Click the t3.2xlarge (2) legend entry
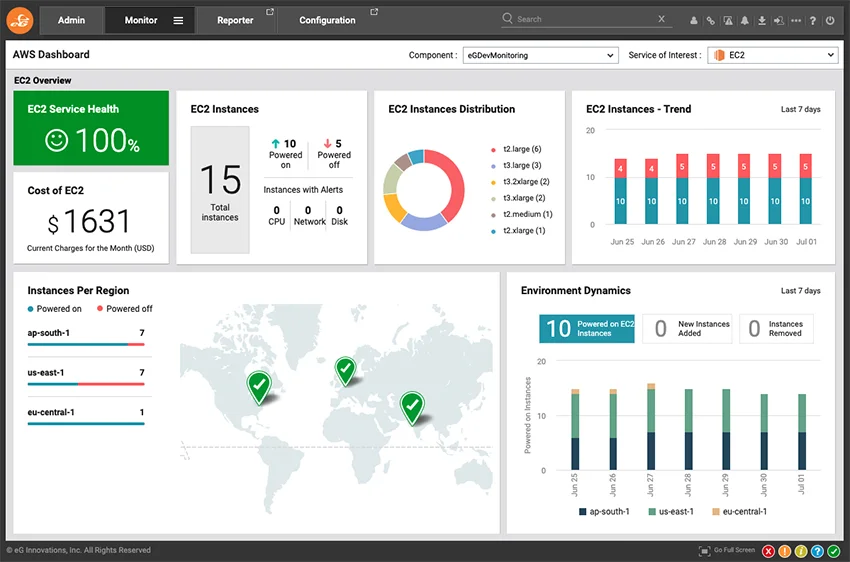850x562 pixels. tap(520, 182)
